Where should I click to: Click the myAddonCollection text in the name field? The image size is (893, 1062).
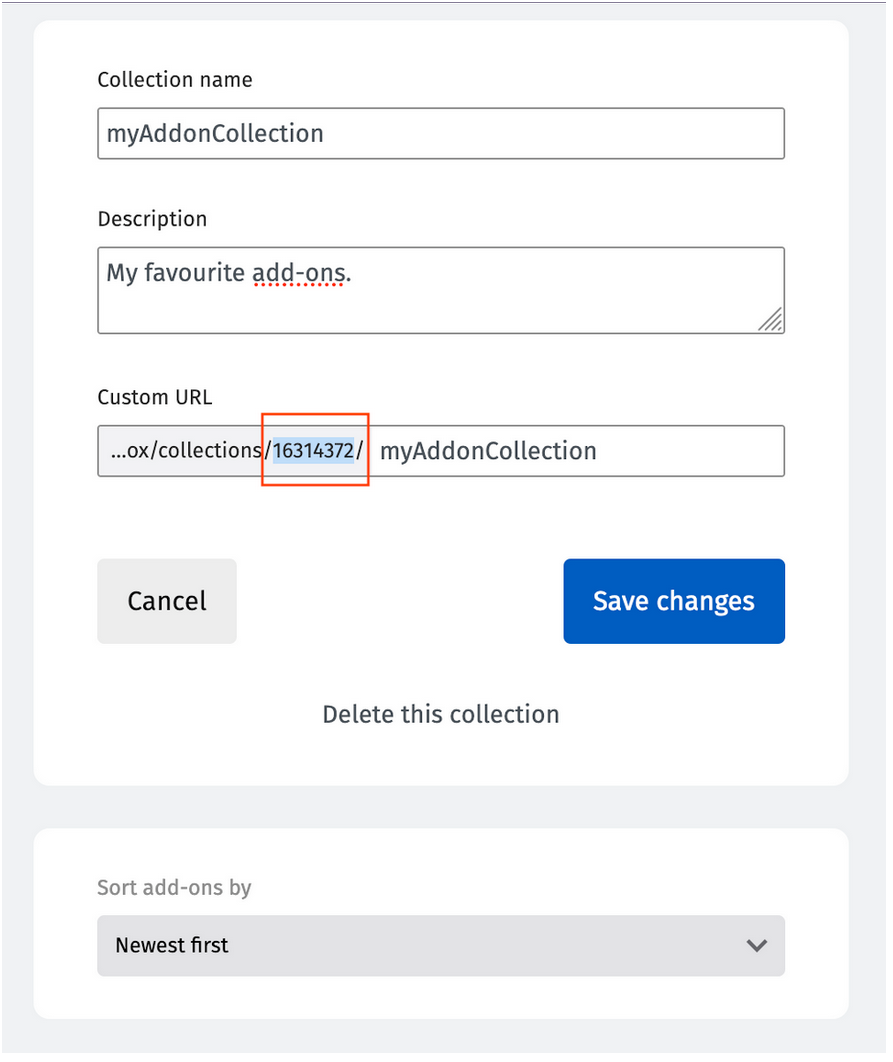tap(216, 133)
